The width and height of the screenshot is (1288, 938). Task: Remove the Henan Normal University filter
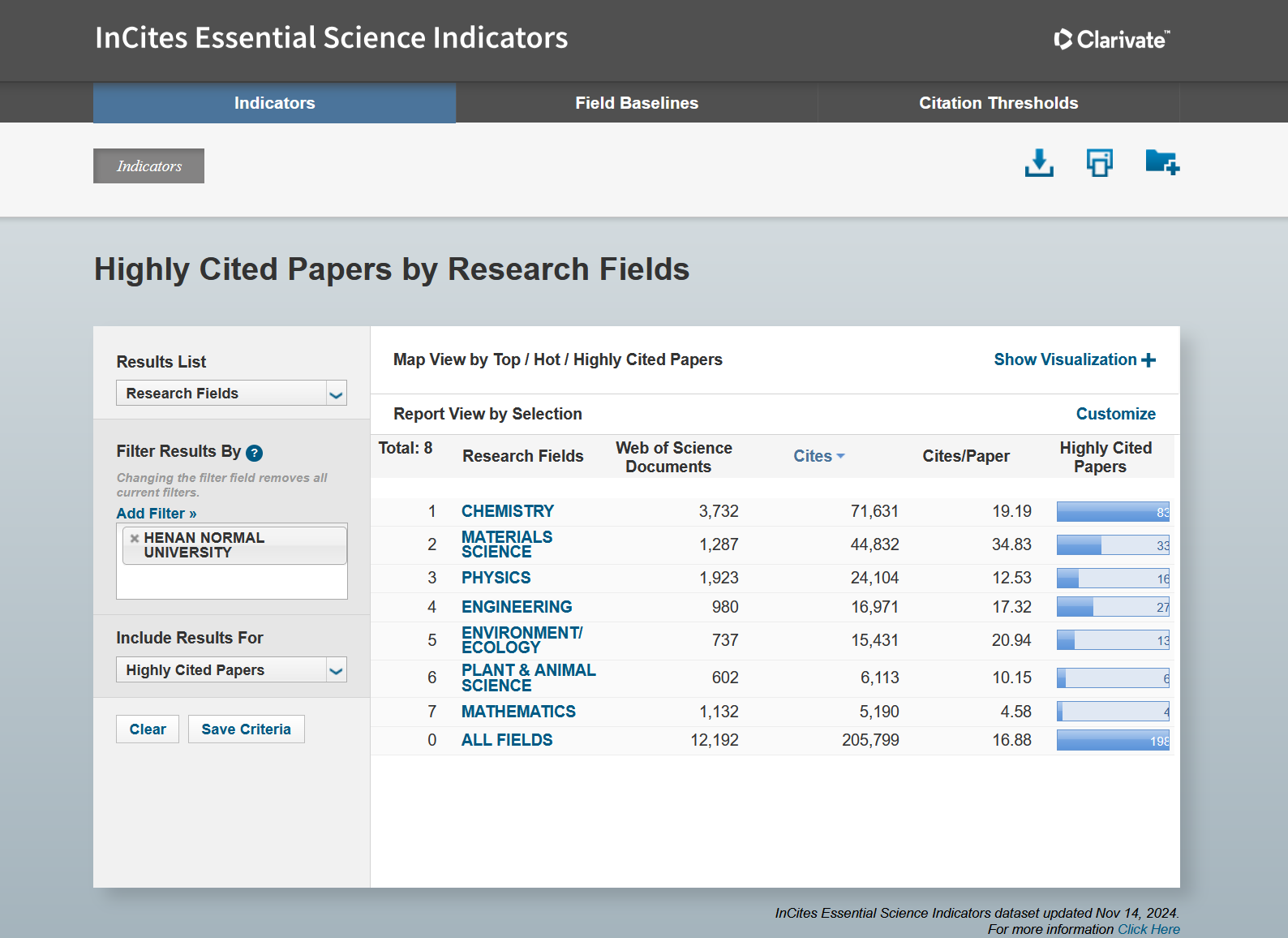(135, 538)
